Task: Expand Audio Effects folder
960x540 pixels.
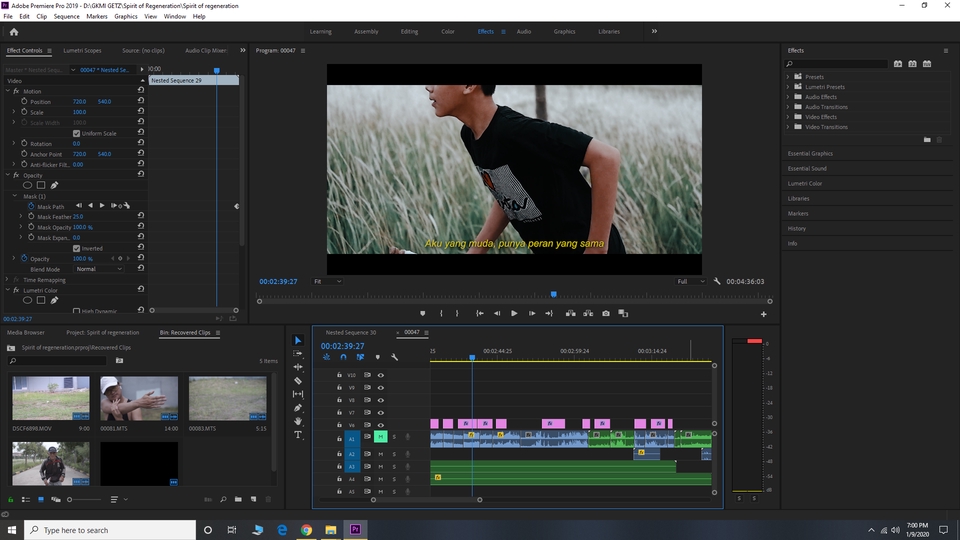Action: tap(789, 97)
